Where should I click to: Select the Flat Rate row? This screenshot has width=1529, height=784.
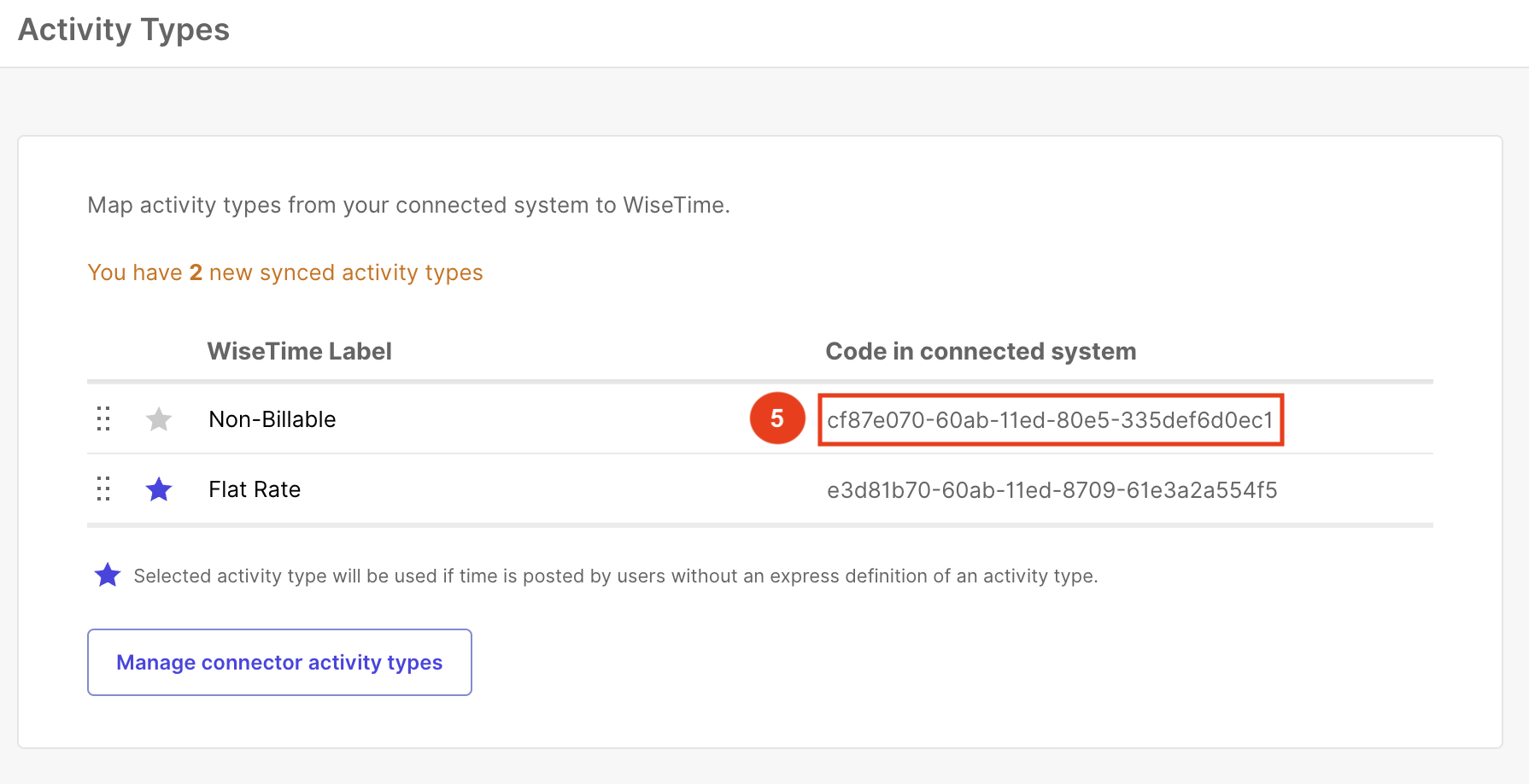click(x=254, y=489)
